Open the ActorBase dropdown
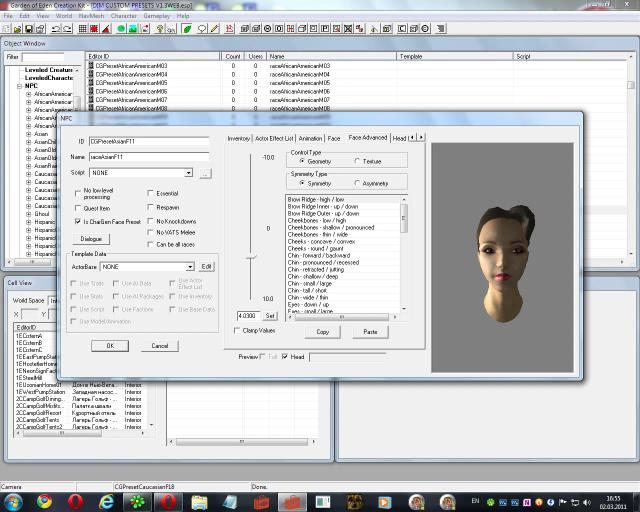The width and height of the screenshot is (640, 512). 190,267
